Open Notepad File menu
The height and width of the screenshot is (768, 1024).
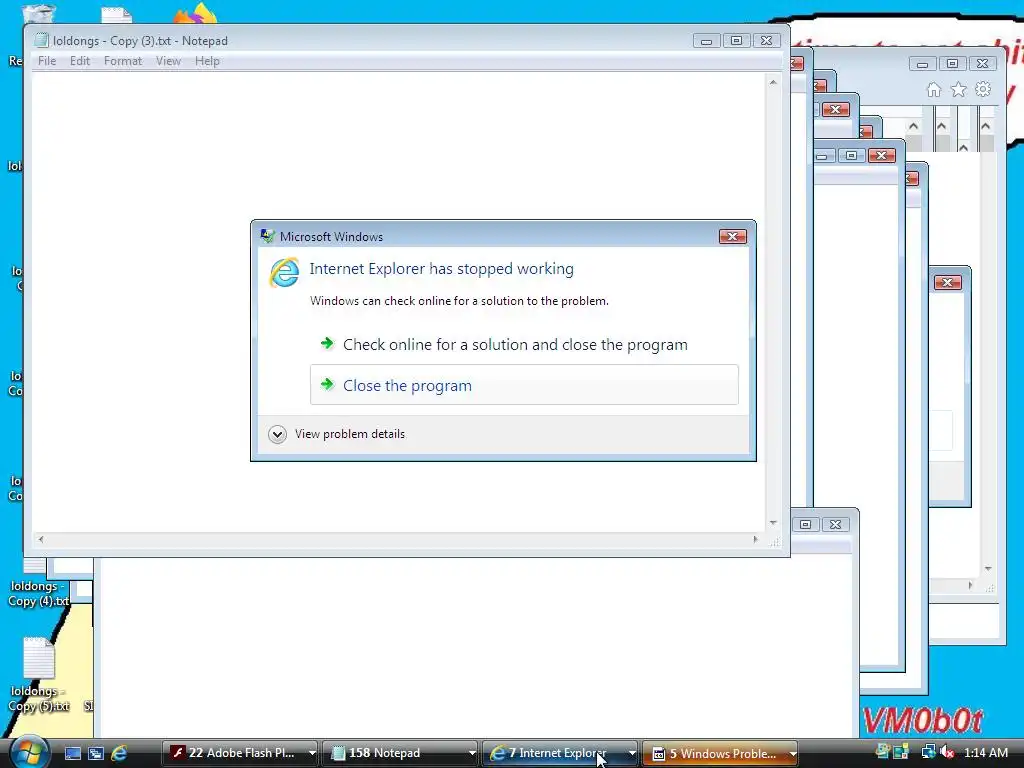click(x=47, y=61)
